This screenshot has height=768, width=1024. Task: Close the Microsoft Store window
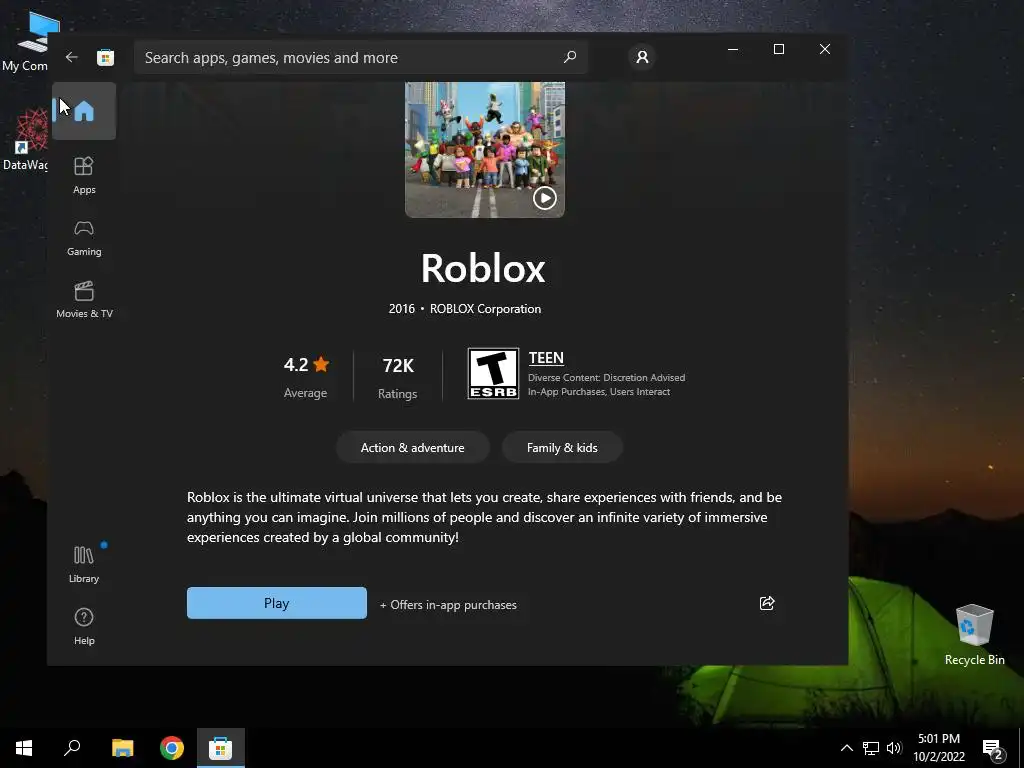pyautogui.click(x=825, y=49)
